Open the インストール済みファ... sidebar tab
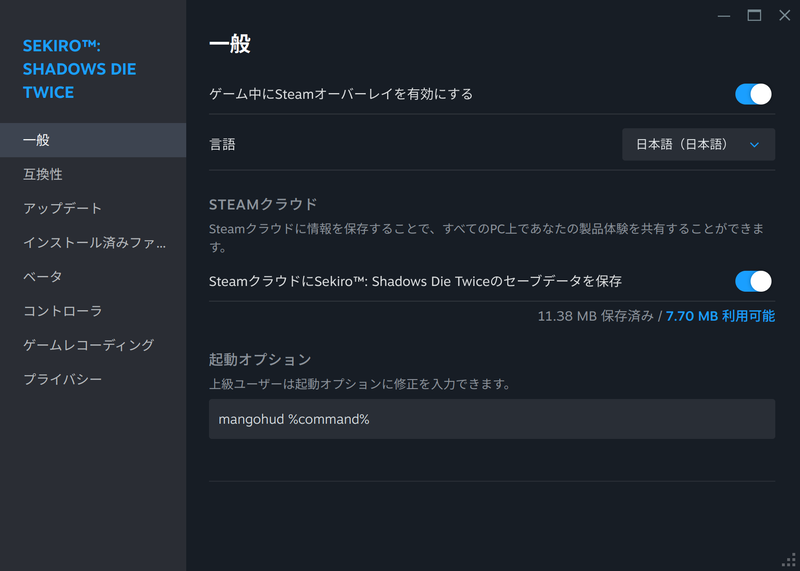Screen dimensions: 800x571 coord(93,242)
